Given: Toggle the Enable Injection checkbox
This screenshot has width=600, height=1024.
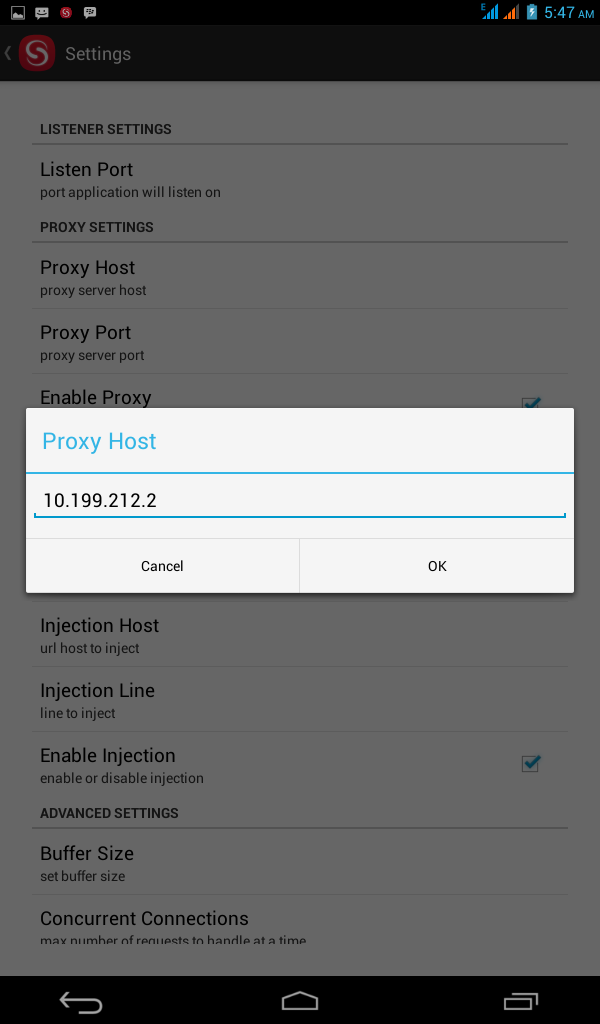Looking at the screenshot, I should [x=531, y=764].
